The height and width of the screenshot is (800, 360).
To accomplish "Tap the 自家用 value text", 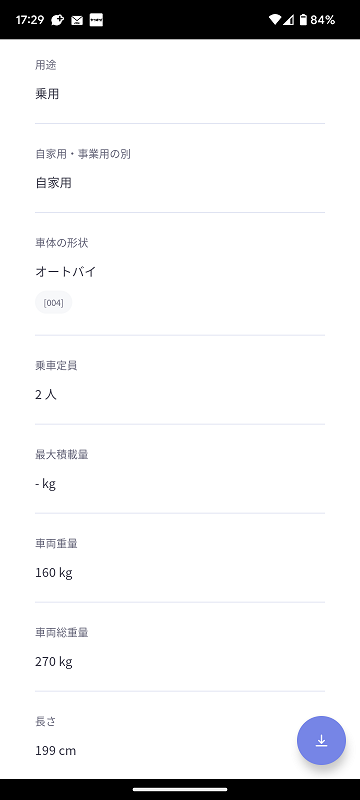I will [54, 183].
